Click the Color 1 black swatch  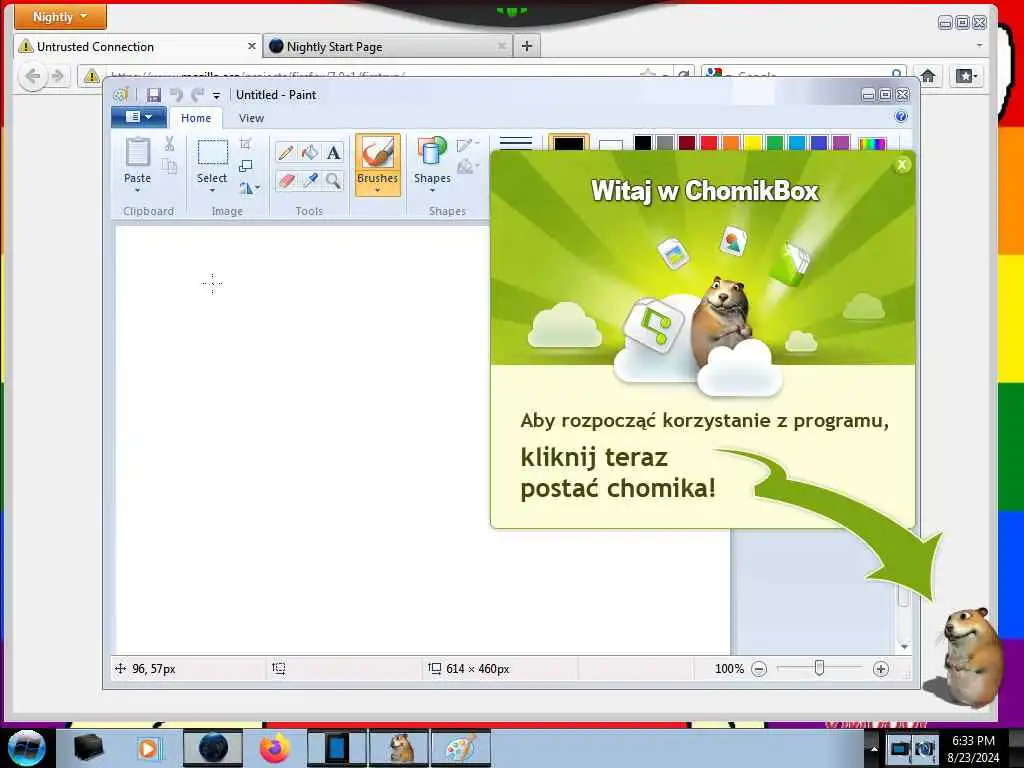[x=568, y=143]
